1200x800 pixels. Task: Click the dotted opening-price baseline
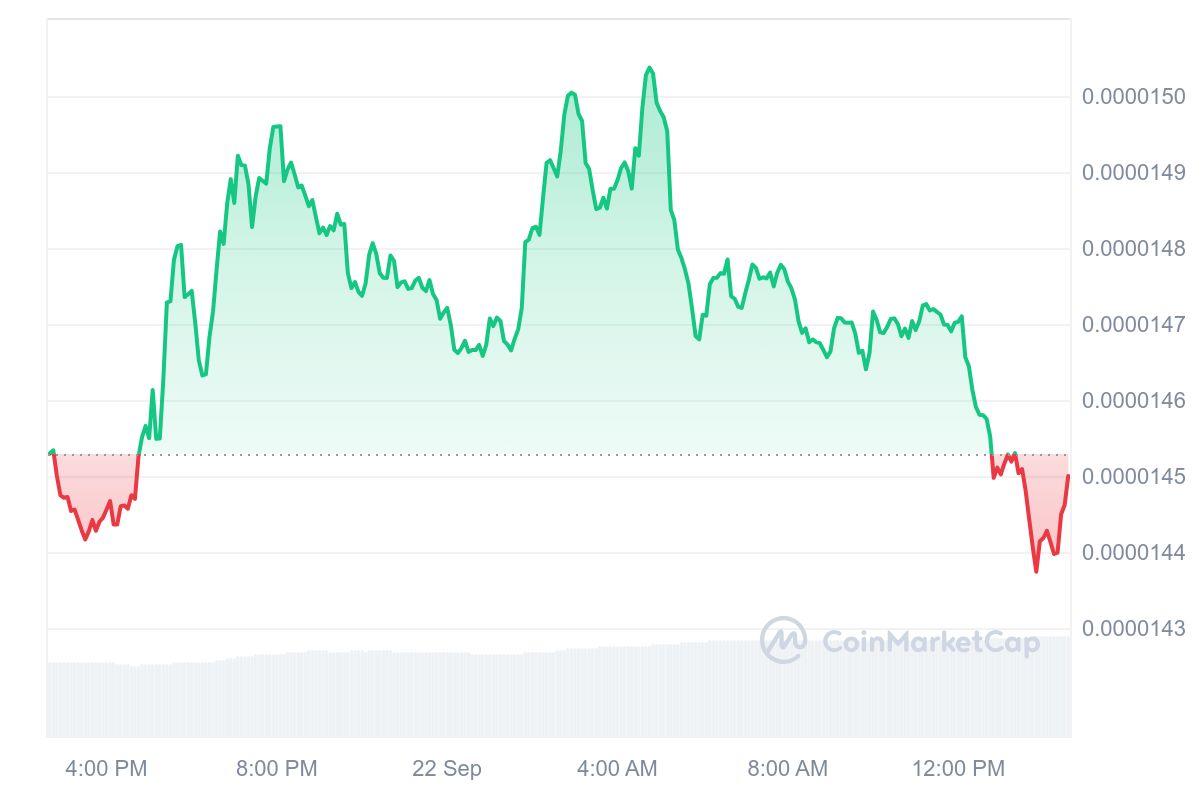click(558, 455)
